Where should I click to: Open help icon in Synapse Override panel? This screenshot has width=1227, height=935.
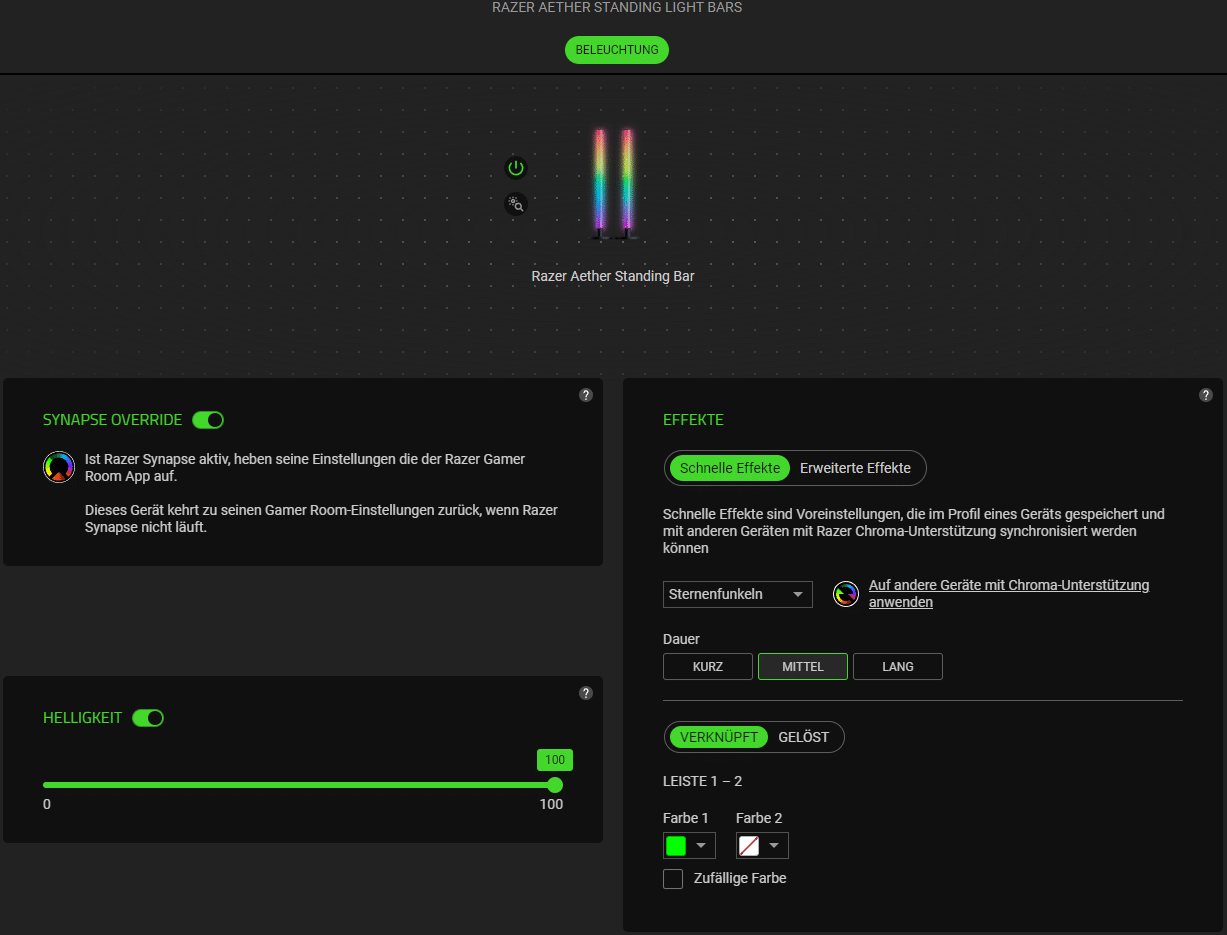point(586,395)
